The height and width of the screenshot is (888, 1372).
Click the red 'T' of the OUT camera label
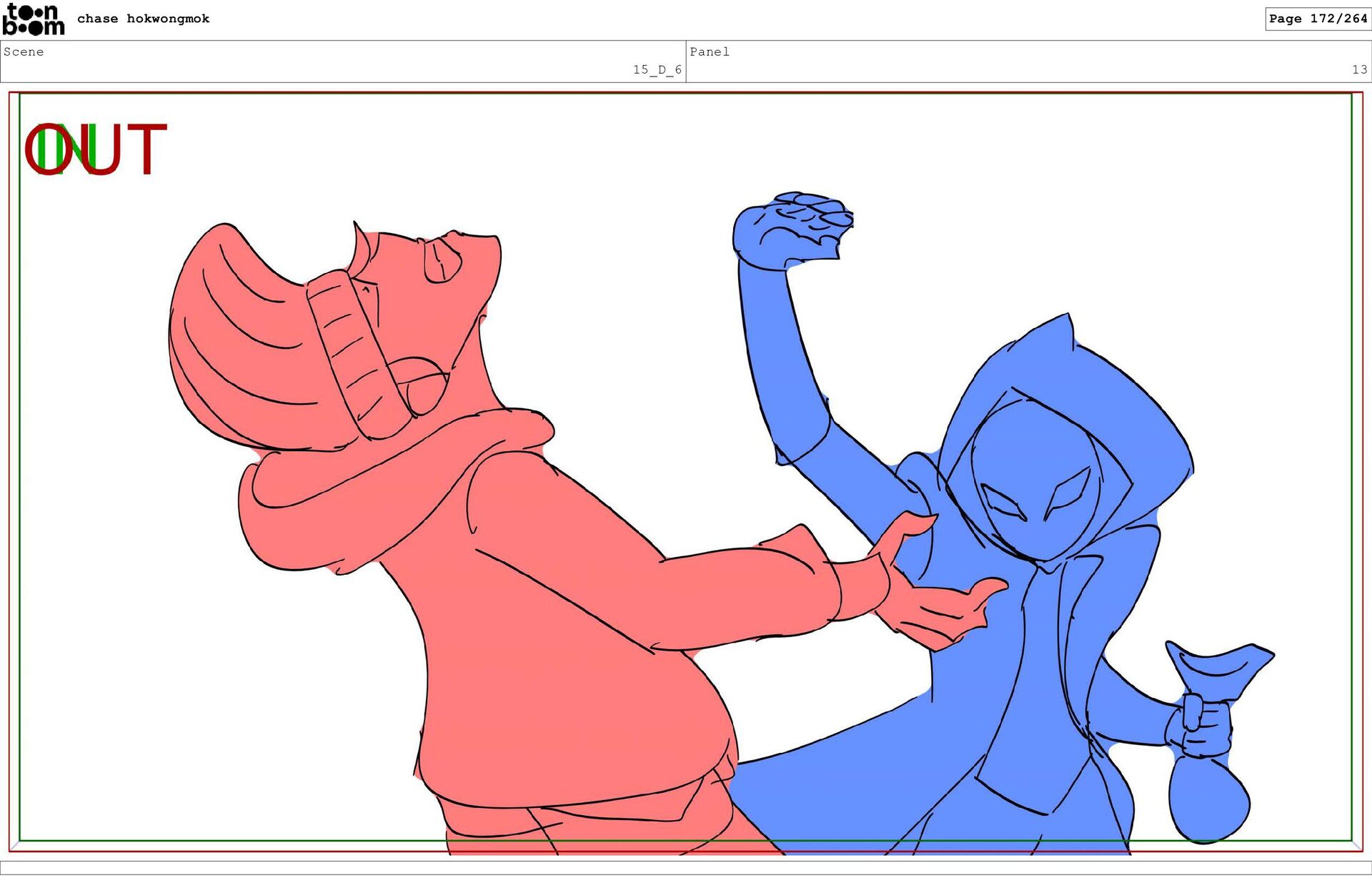(x=146, y=149)
